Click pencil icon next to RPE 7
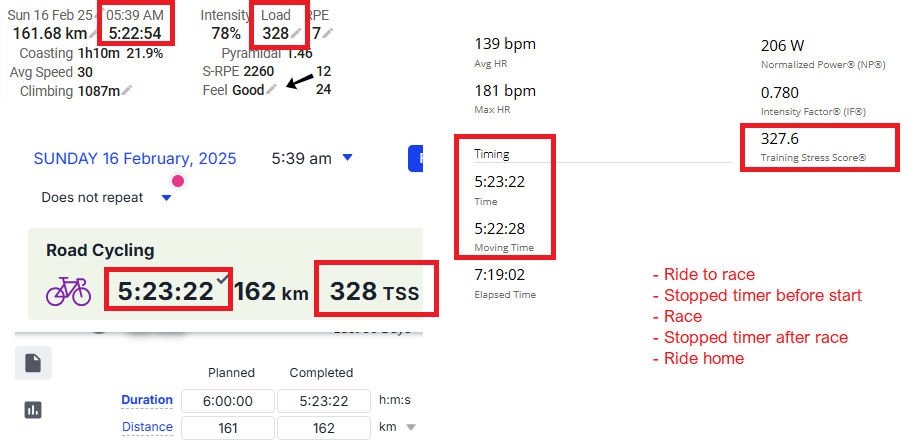910x448 pixels. [x=328, y=33]
